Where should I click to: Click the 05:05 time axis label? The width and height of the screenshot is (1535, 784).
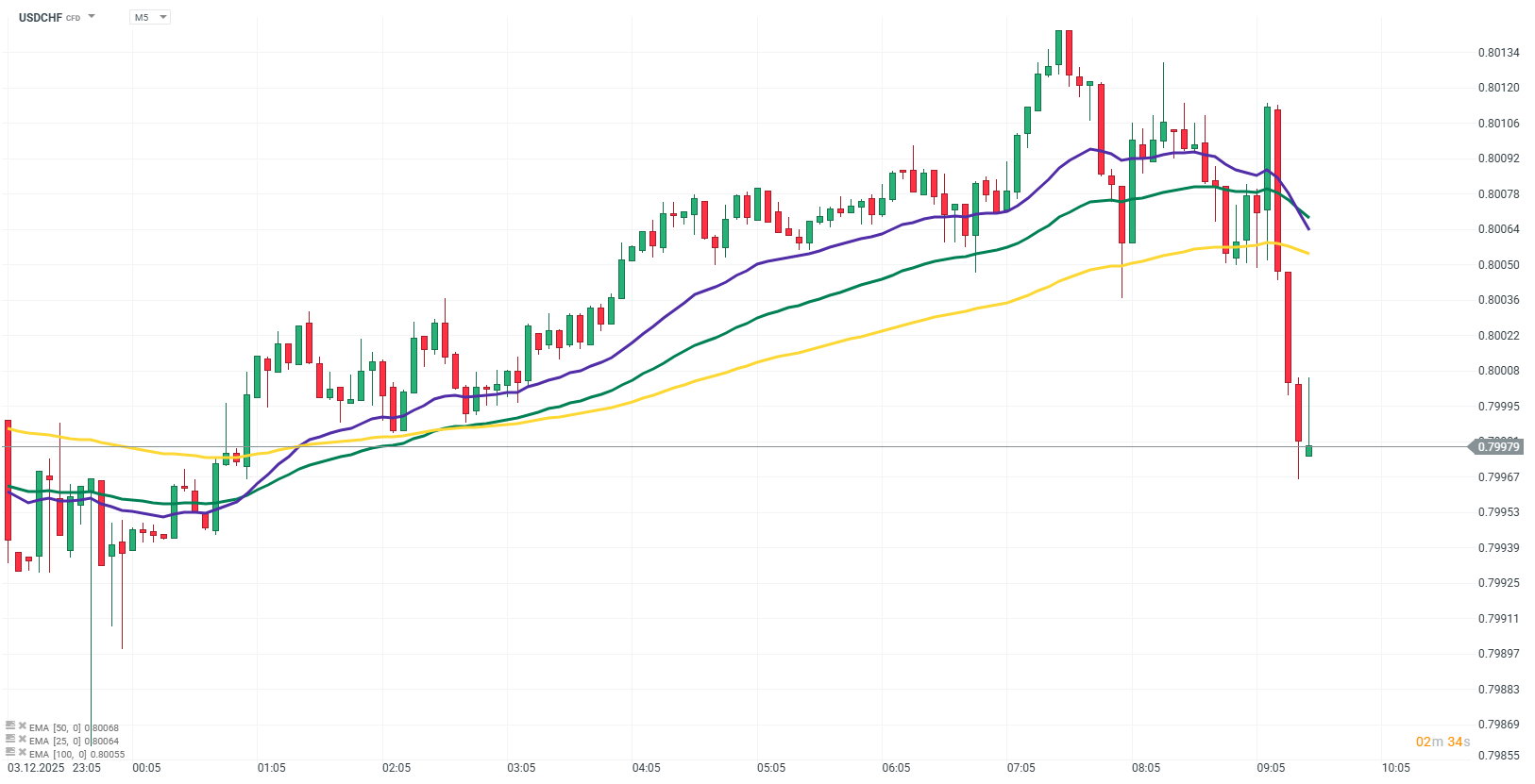771,768
